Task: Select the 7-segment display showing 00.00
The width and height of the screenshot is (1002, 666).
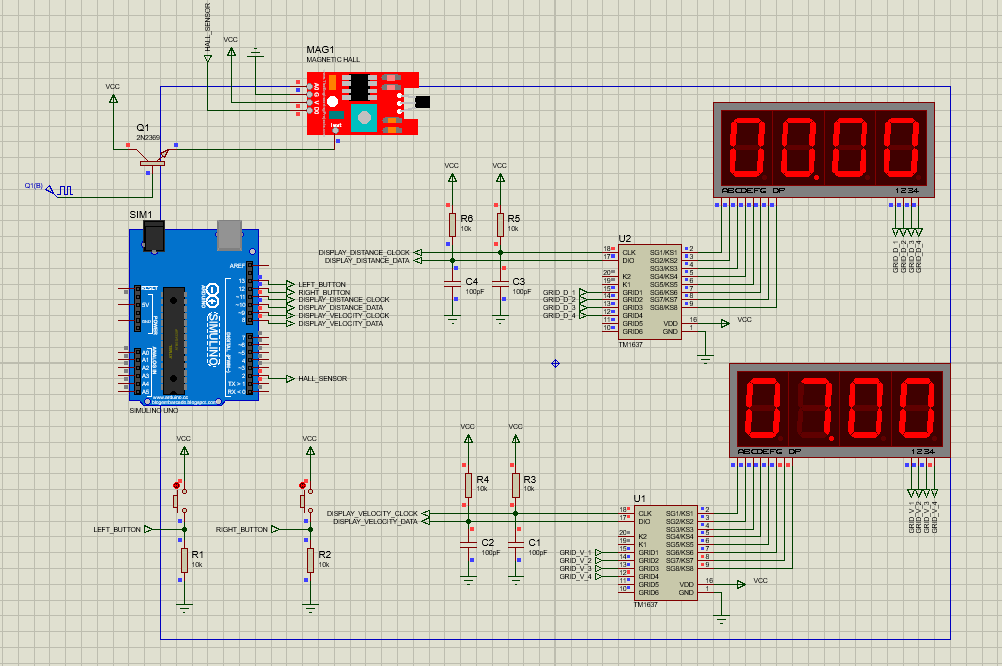Action: (x=824, y=150)
